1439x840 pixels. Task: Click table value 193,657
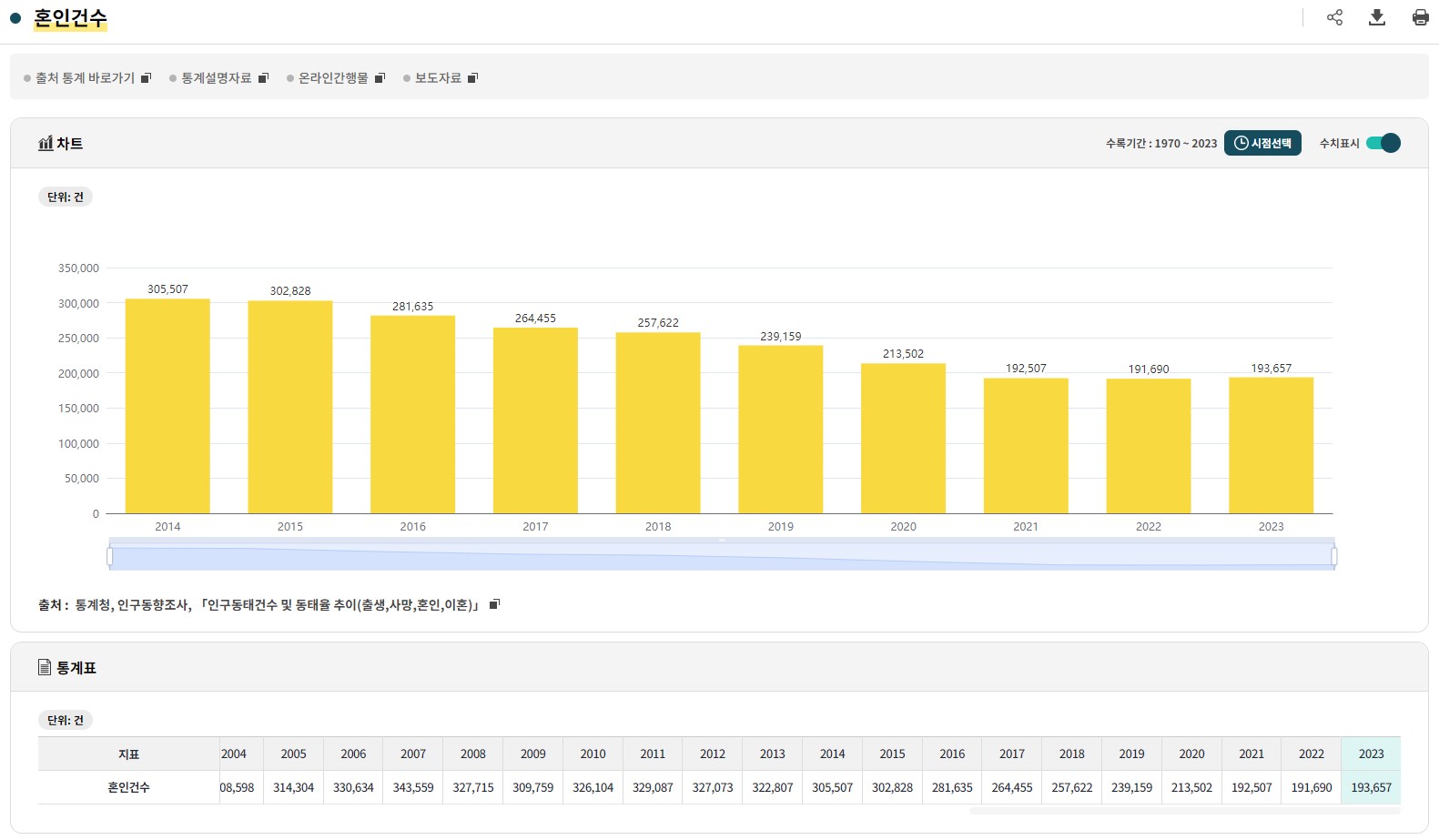click(1371, 787)
